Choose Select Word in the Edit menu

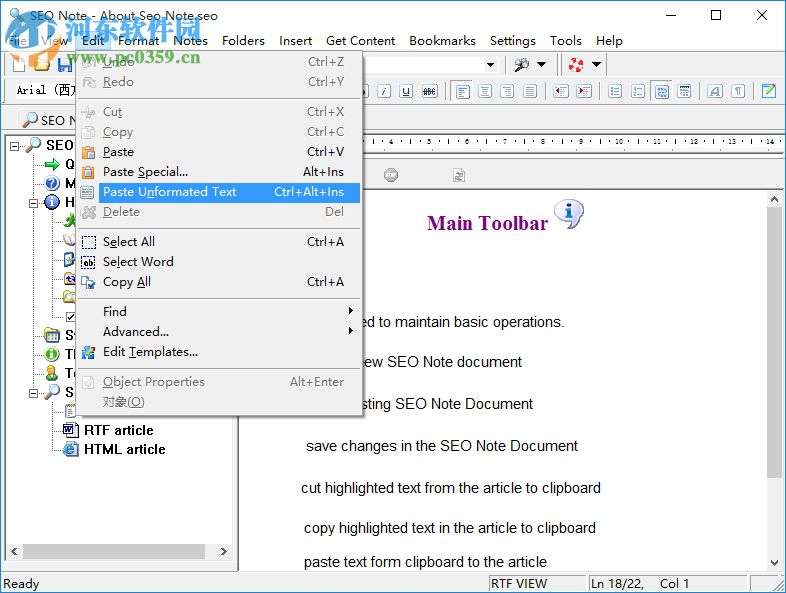220,262
